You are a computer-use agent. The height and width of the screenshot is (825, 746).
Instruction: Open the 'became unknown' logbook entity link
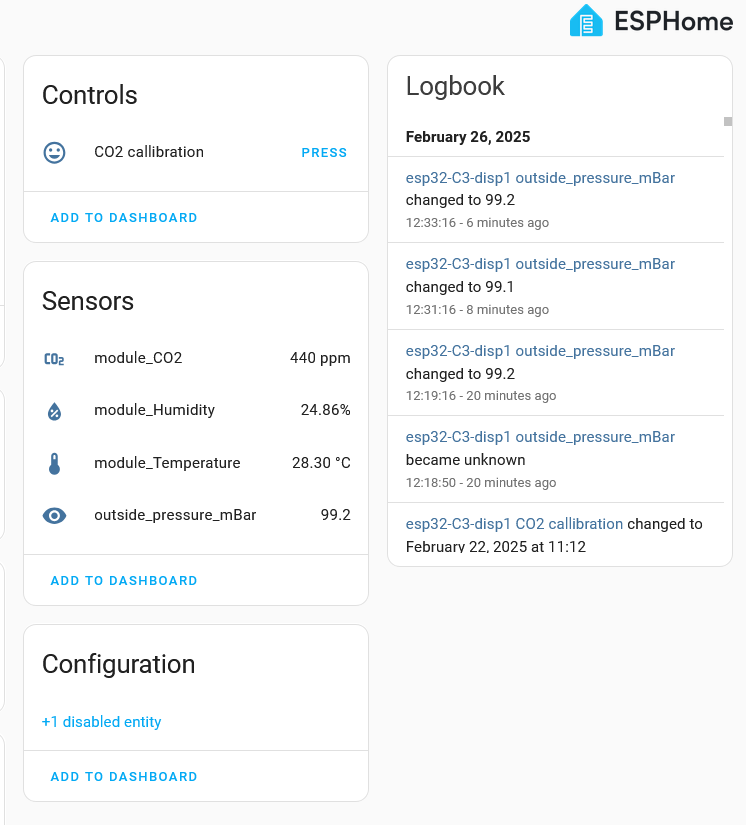pos(540,437)
